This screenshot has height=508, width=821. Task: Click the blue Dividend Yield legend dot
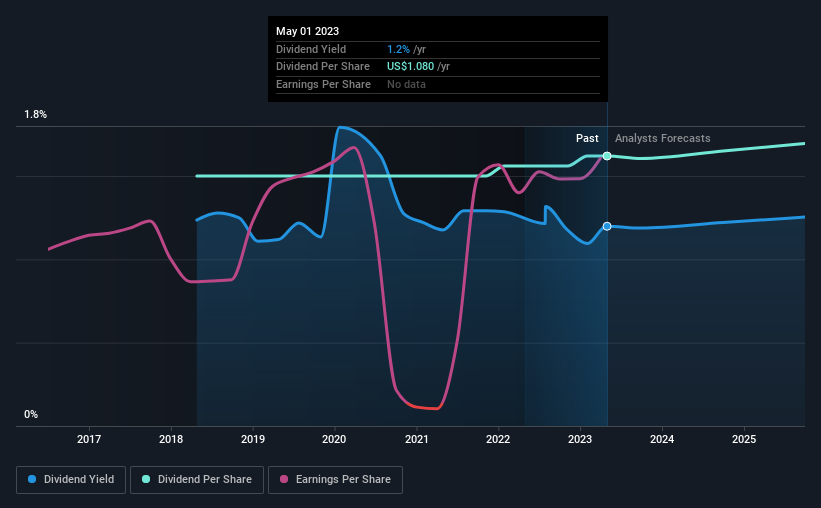click(32, 479)
